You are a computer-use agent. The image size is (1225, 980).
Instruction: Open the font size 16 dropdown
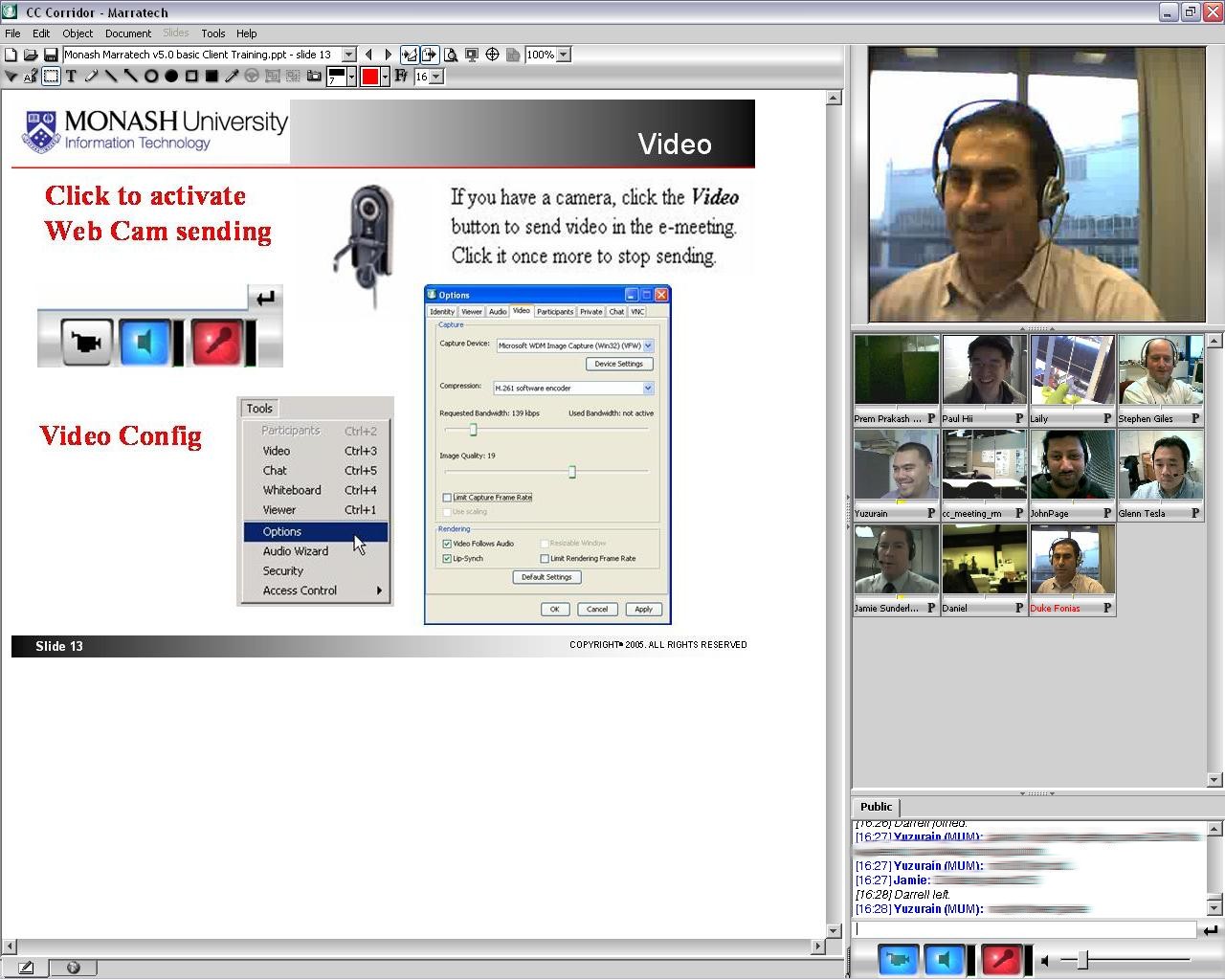pyautogui.click(x=436, y=76)
